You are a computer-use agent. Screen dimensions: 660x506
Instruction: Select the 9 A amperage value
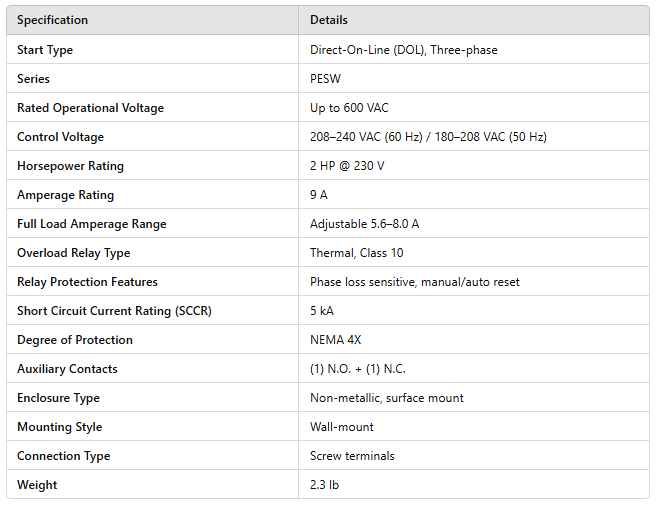(318, 195)
